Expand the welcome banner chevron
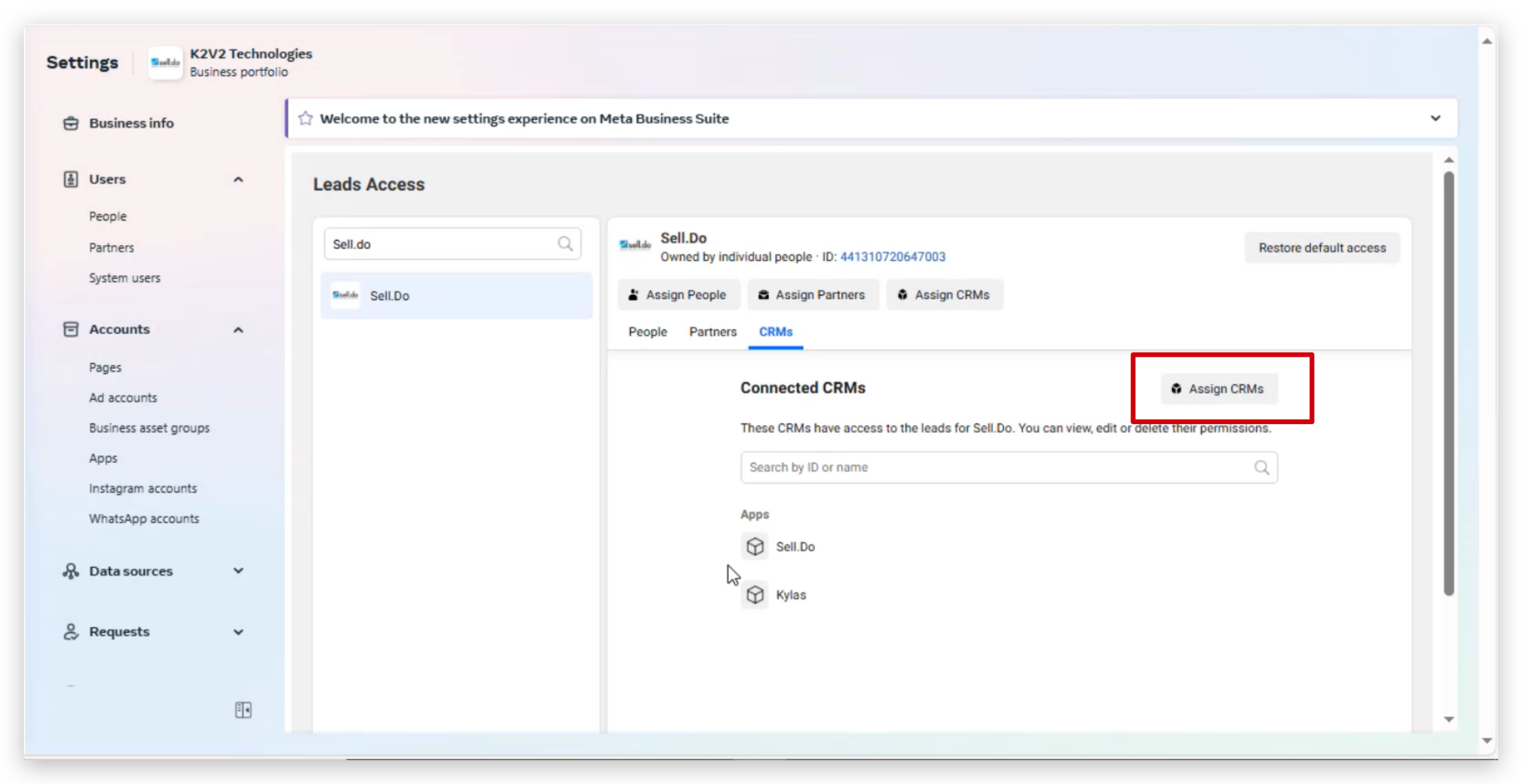The height and width of the screenshot is (784, 1522). pos(1435,118)
